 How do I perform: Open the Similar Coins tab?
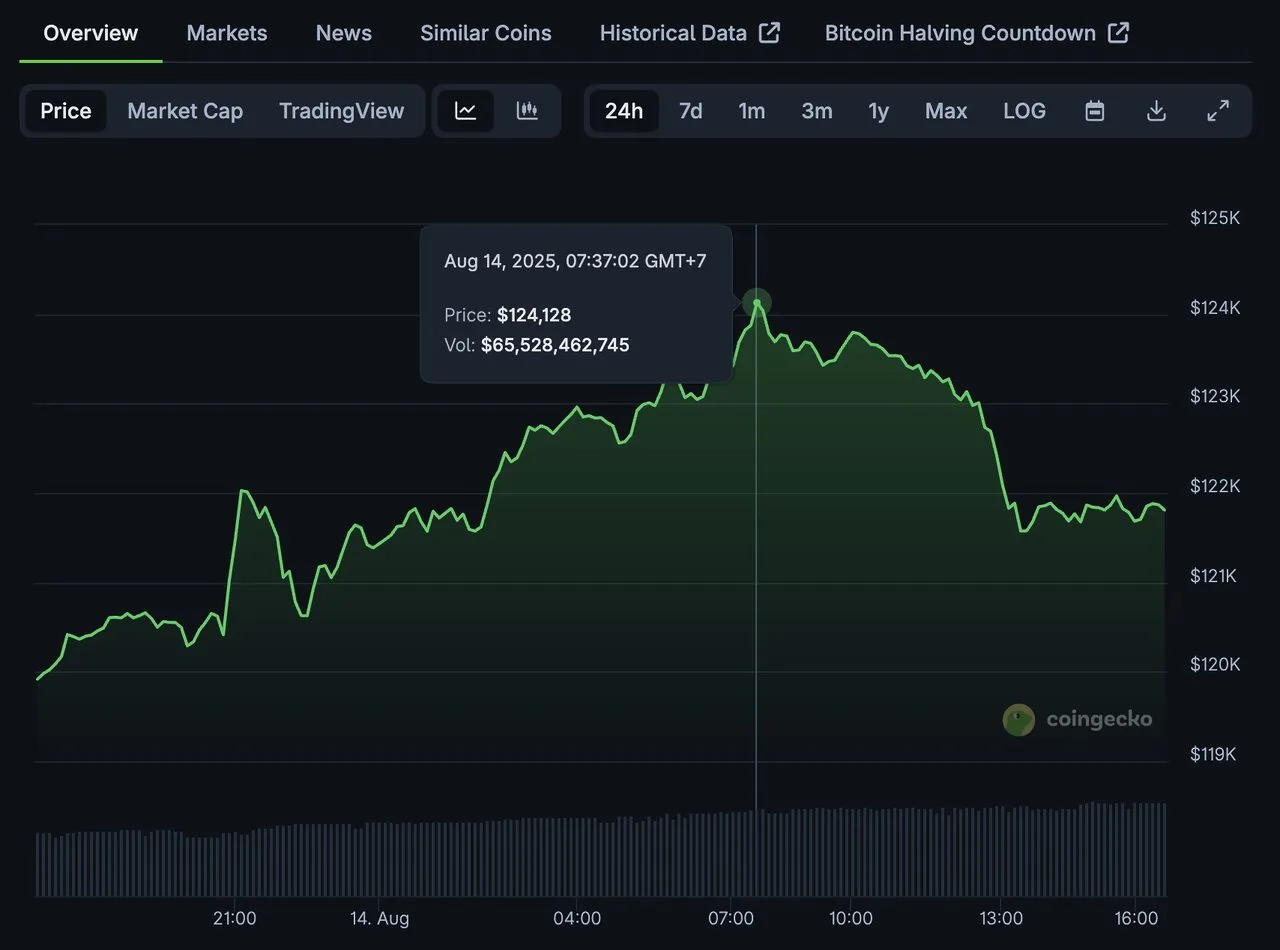tap(485, 33)
